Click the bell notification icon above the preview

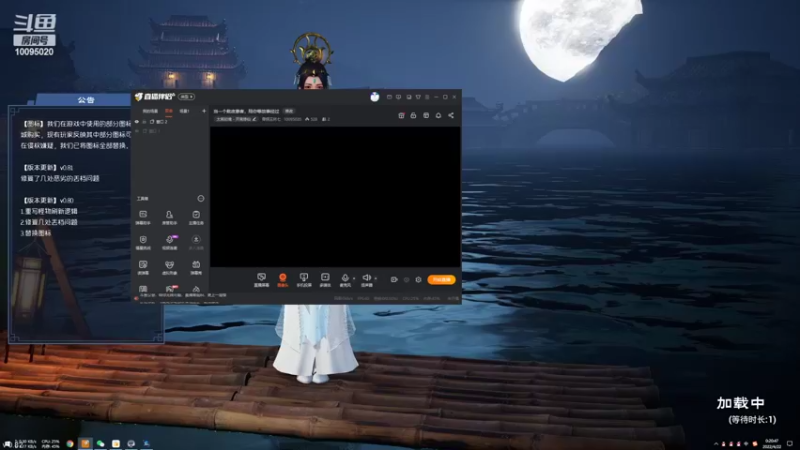438,115
